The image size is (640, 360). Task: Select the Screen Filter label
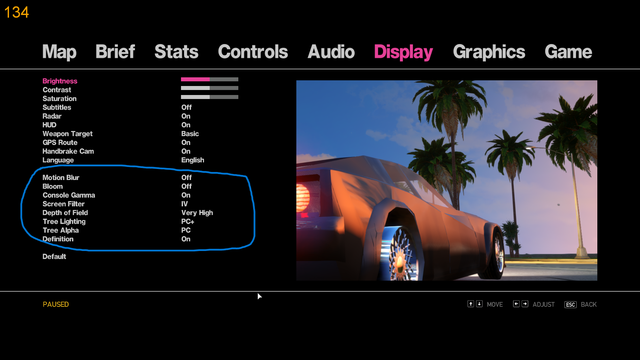coord(63,204)
